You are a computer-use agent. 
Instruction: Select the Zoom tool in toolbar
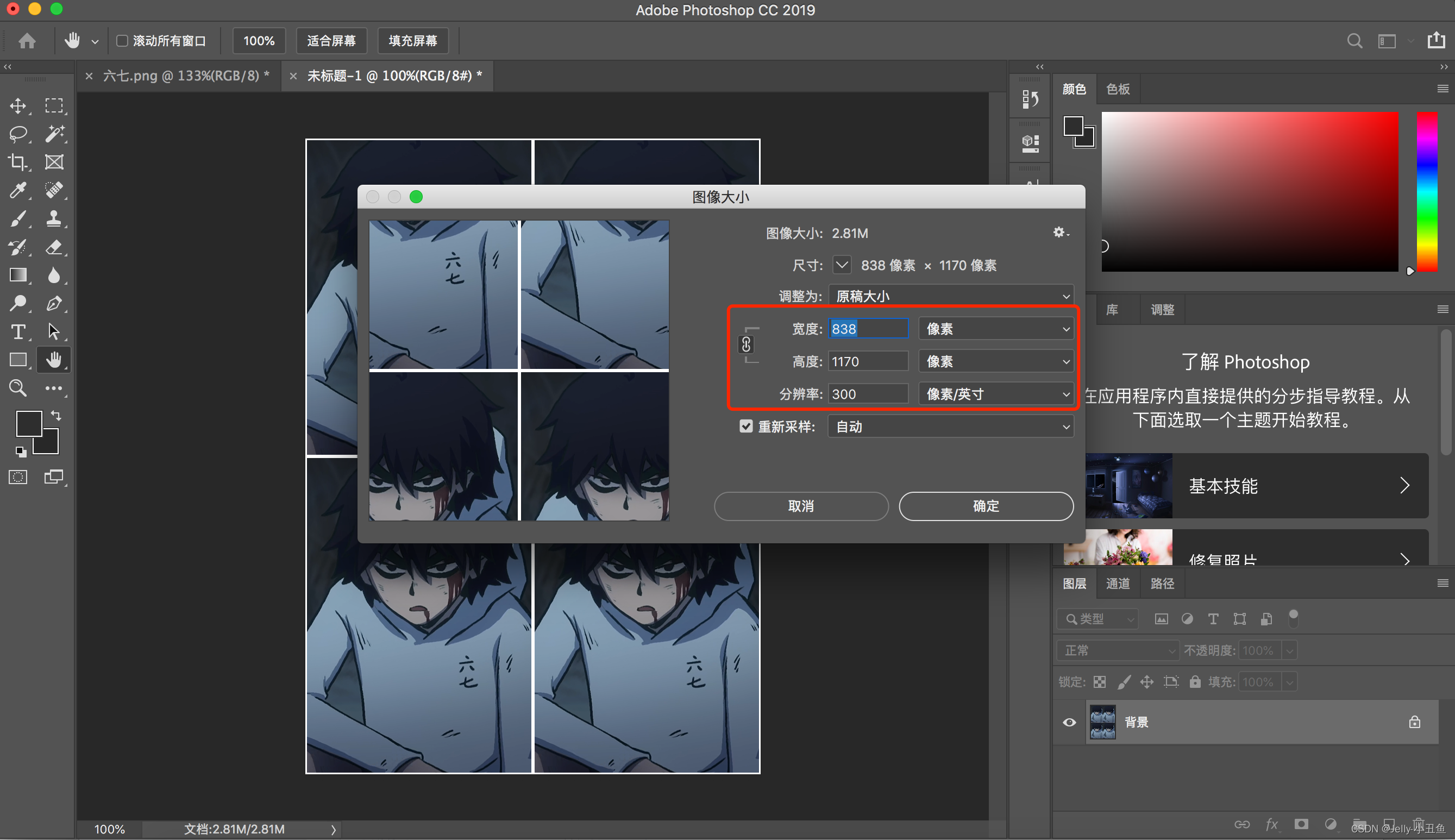click(x=18, y=388)
